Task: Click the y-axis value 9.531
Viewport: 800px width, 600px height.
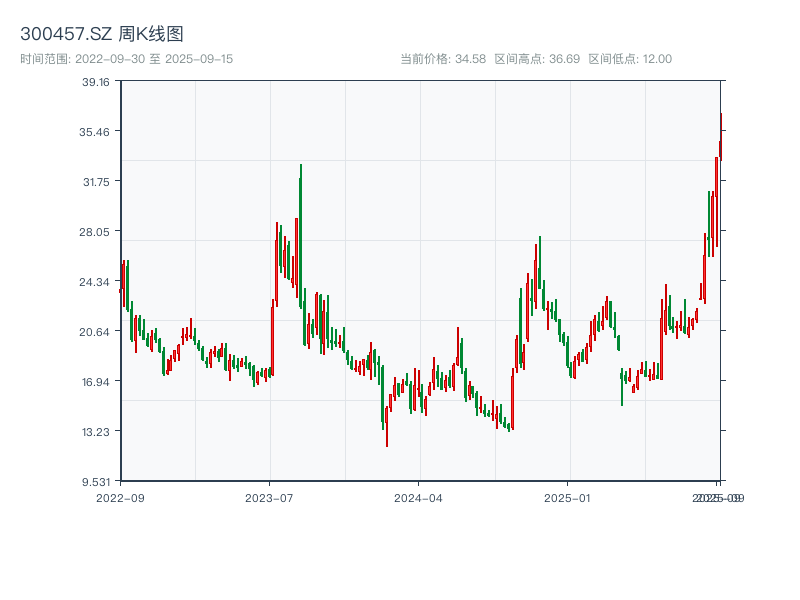Action: tap(96, 482)
